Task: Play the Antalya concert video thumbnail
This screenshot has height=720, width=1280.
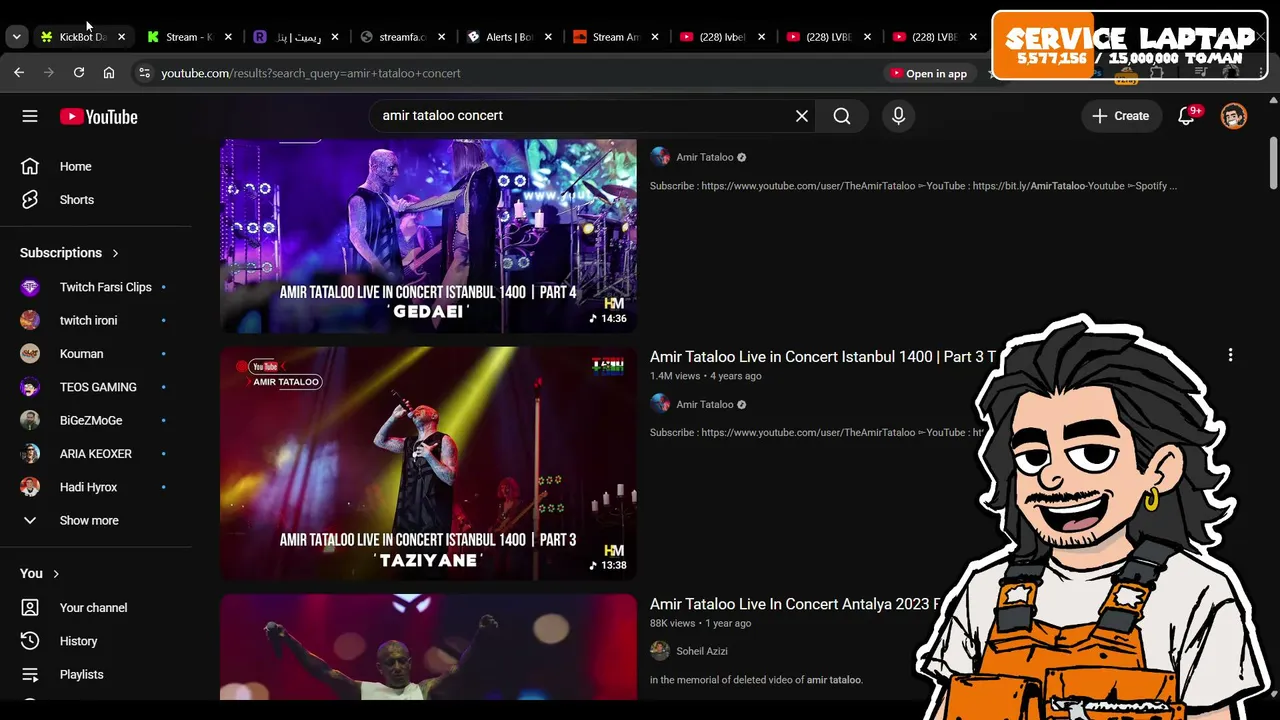Action: pos(428,647)
